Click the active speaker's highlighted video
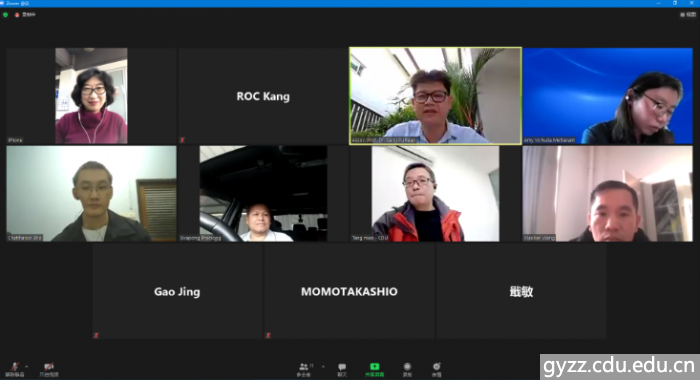Viewport: 700px width, 380px height. pyautogui.click(x=435, y=96)
